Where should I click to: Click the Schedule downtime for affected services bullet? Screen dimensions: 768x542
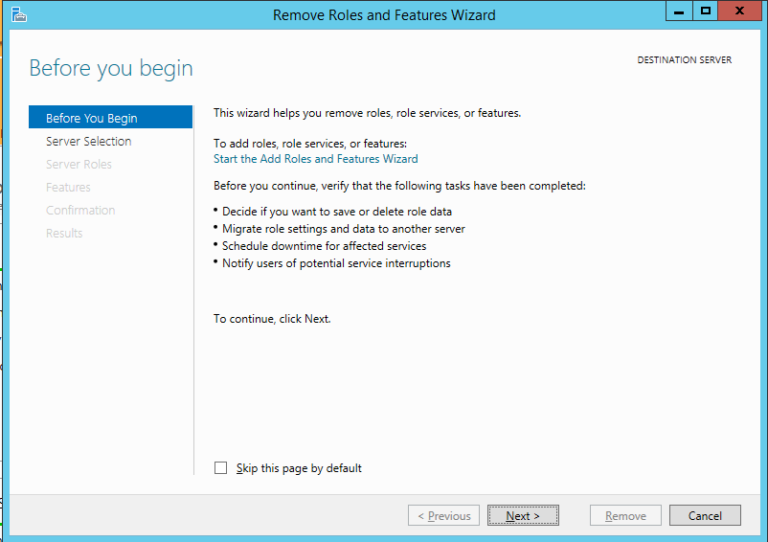[x=324, y=246]
